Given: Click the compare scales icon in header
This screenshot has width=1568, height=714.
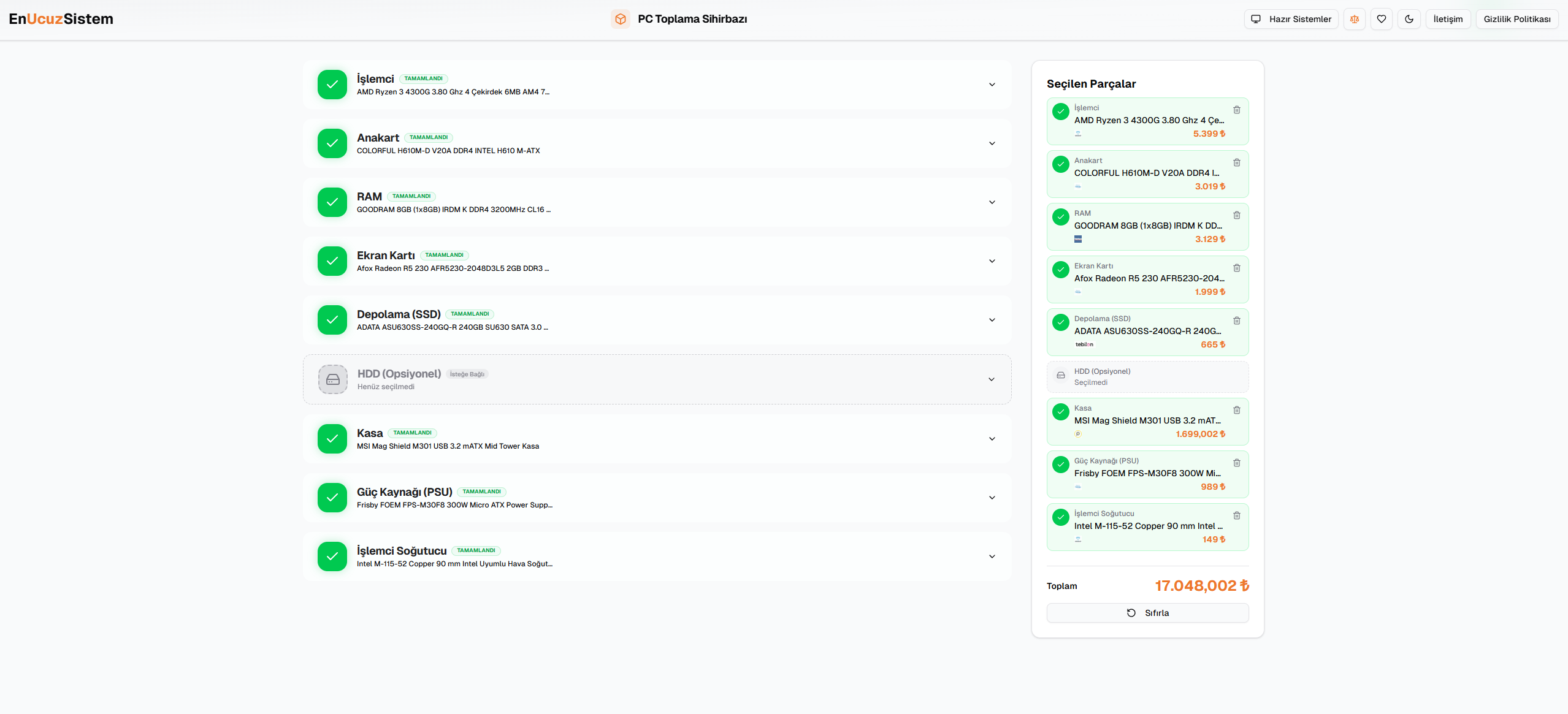Looking at the screenshot, I should click(x=1354, y=19).
